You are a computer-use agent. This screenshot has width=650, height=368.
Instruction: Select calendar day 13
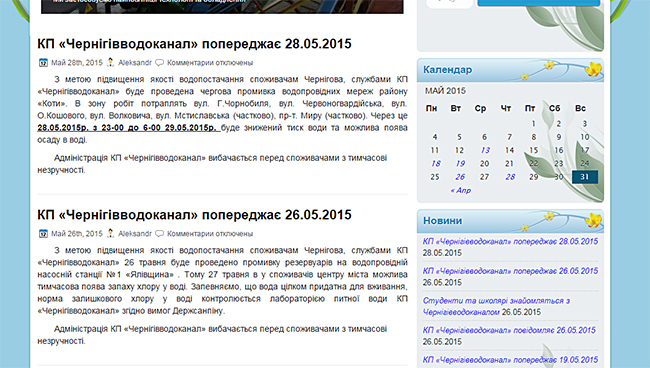(485, 150)
